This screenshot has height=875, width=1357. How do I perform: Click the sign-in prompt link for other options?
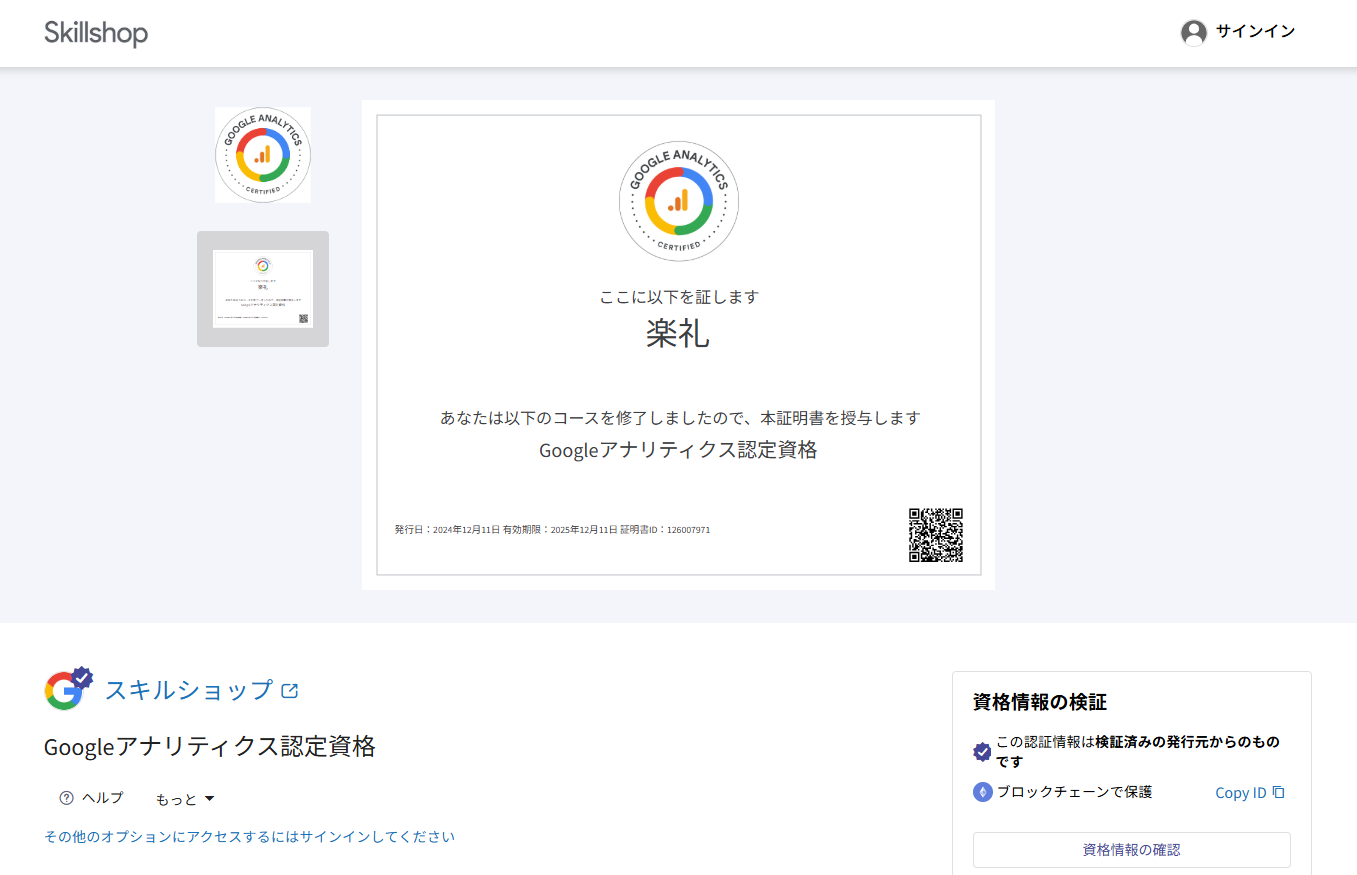[249, 837]
